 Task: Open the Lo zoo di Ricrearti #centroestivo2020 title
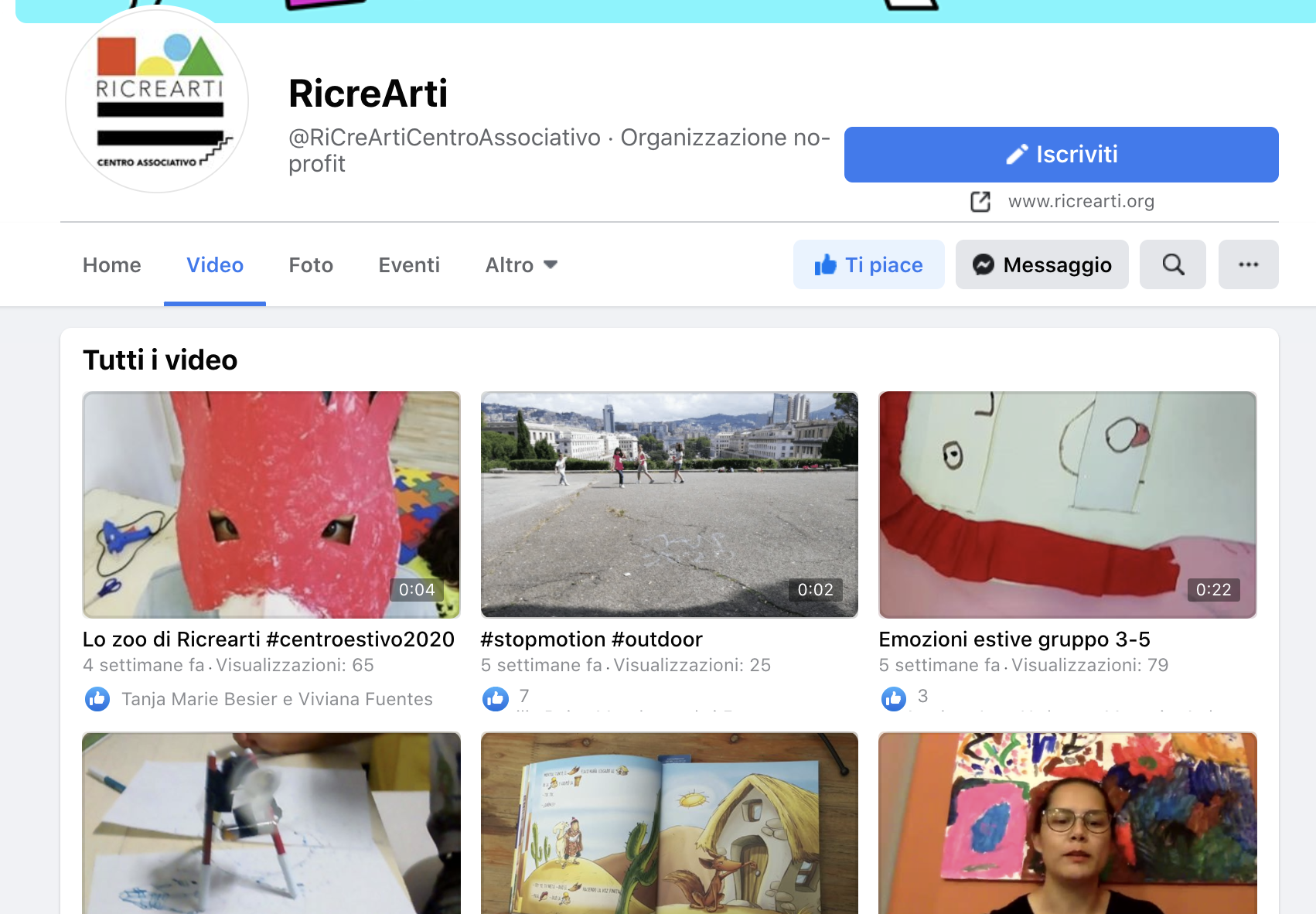(x=268, y=639)
